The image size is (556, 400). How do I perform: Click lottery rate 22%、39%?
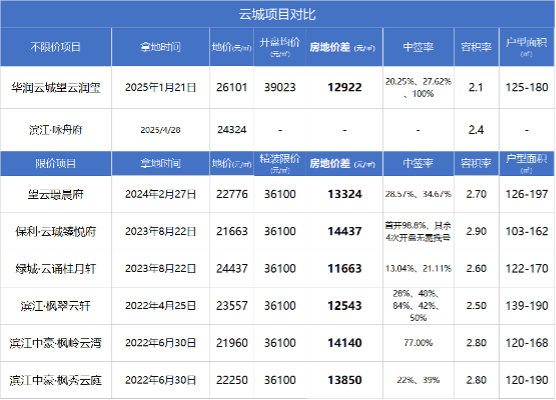(x=418, y=380)
